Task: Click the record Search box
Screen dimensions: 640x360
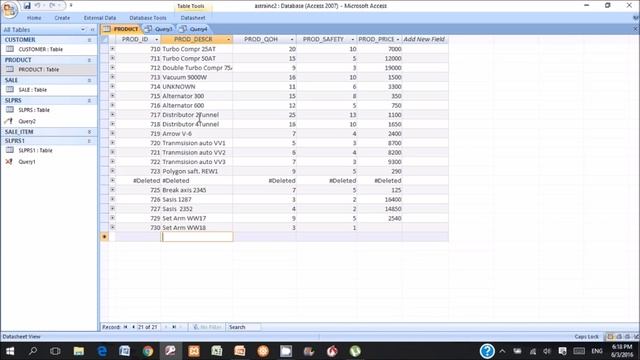Action: click(244, 327)
